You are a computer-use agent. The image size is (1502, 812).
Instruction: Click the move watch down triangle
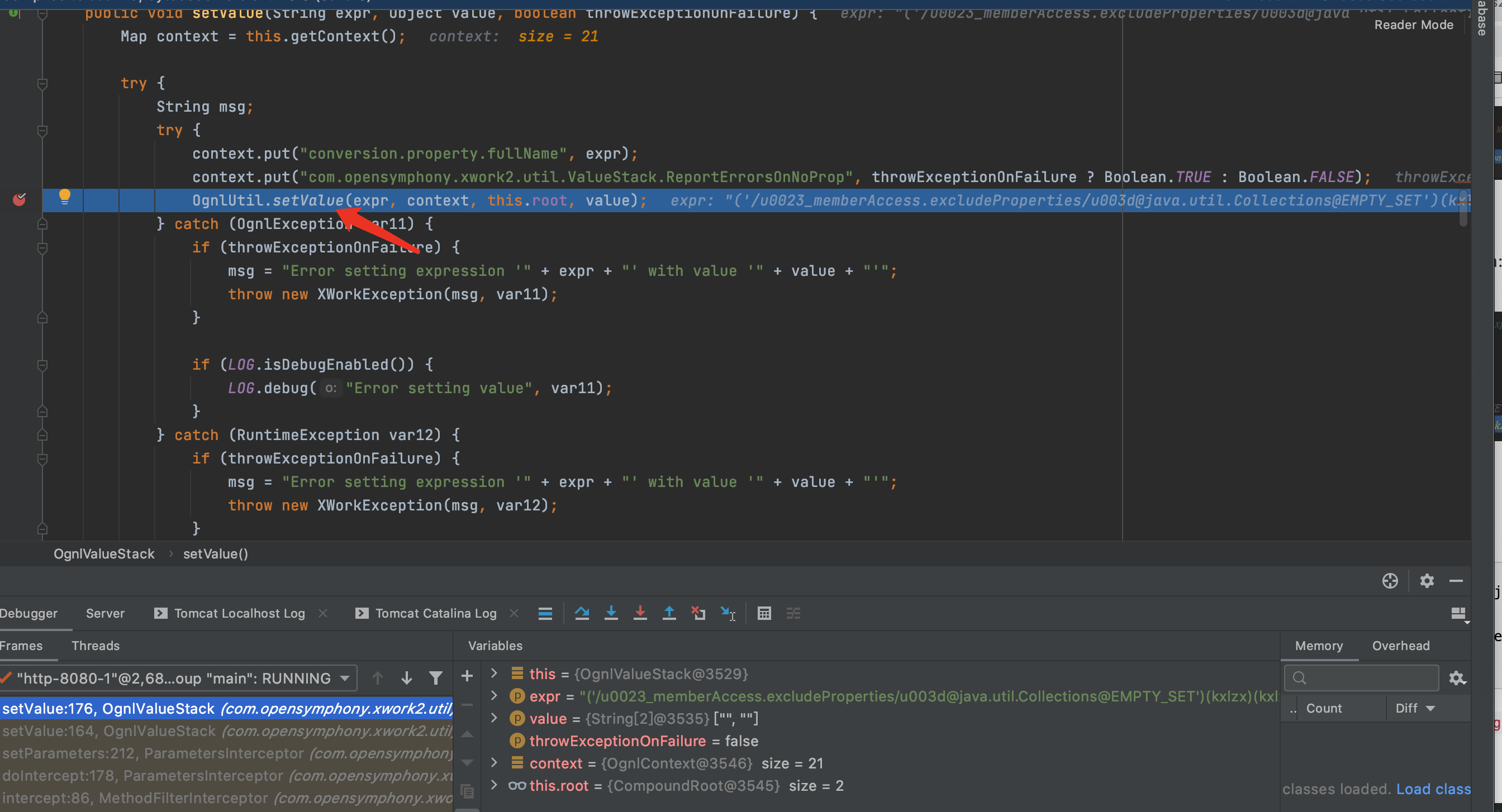point(467,762)
